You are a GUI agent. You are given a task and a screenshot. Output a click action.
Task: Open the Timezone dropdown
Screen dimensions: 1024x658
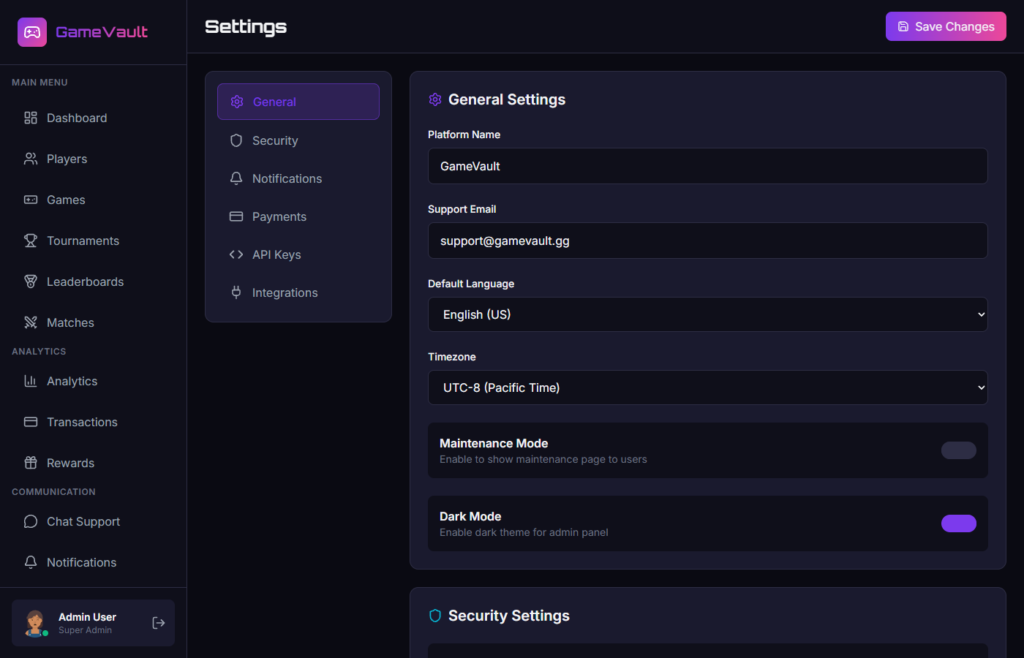click(707, 388)
